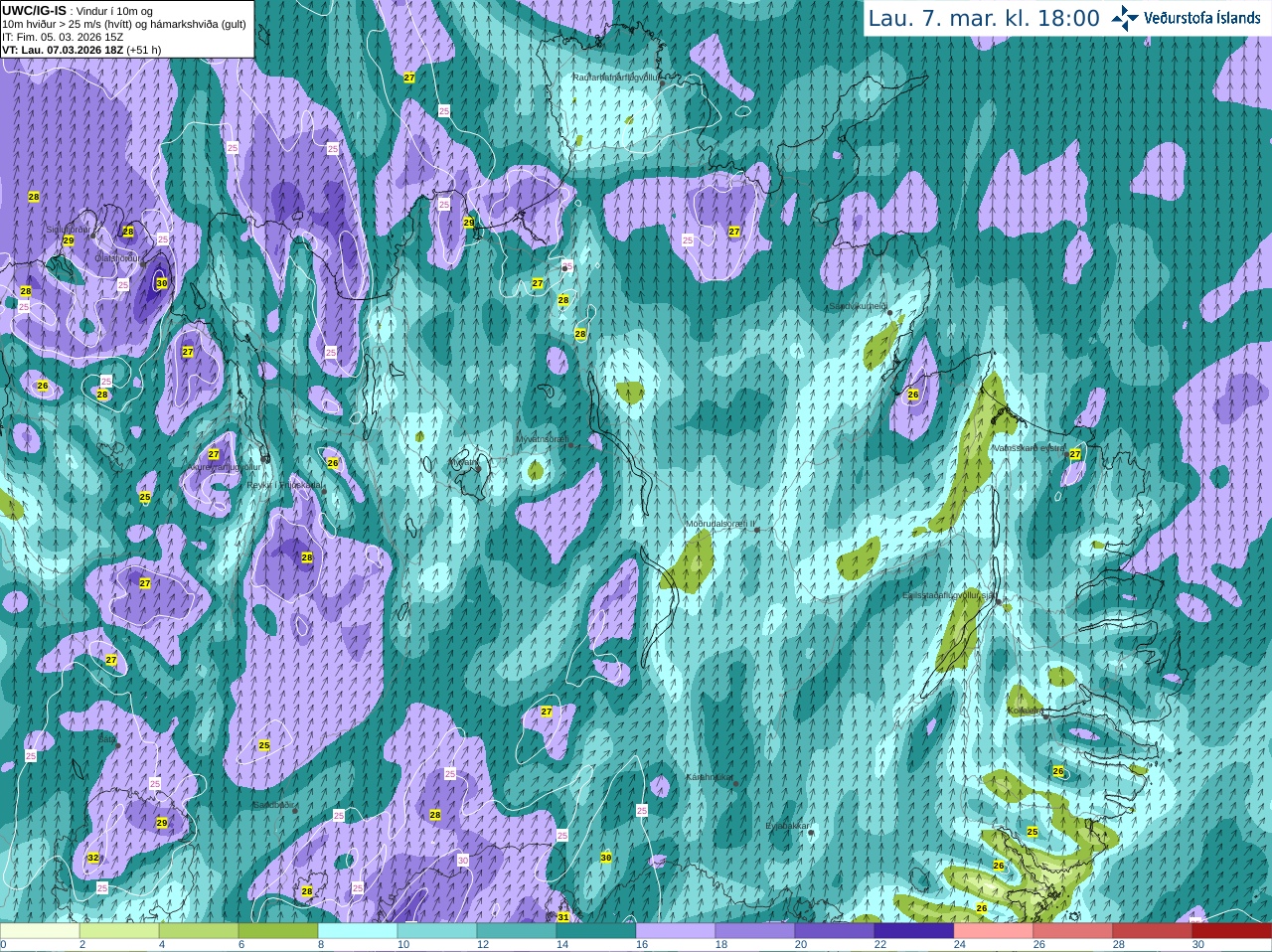The width and height of the screenshot is (1272, 952).
Task: Click the Mývatnsöræfi station label
Action: [x=543, y=438]
